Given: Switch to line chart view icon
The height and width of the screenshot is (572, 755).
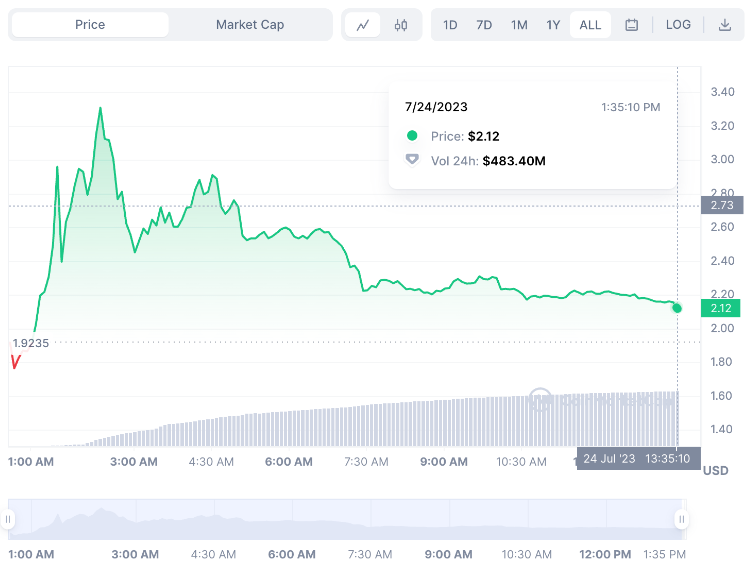Looking at the screenshot, I should pyautogui.click(x=363, y=25).
